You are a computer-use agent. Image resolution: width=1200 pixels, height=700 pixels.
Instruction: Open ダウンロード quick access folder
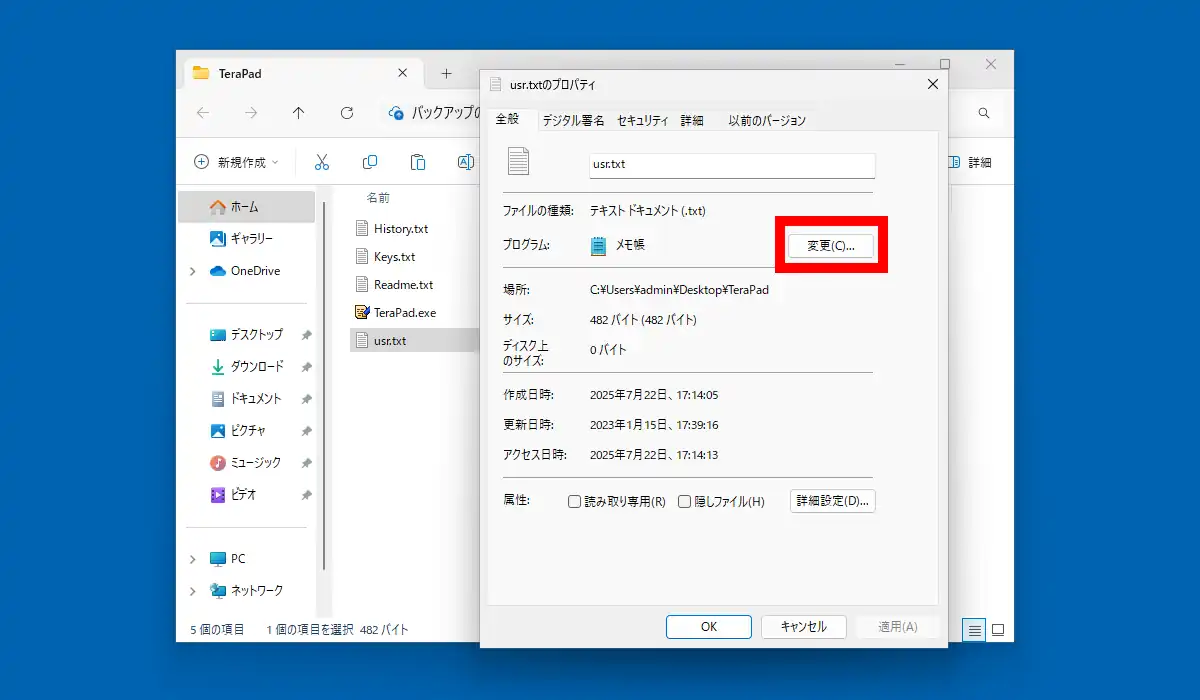(247, 367)
